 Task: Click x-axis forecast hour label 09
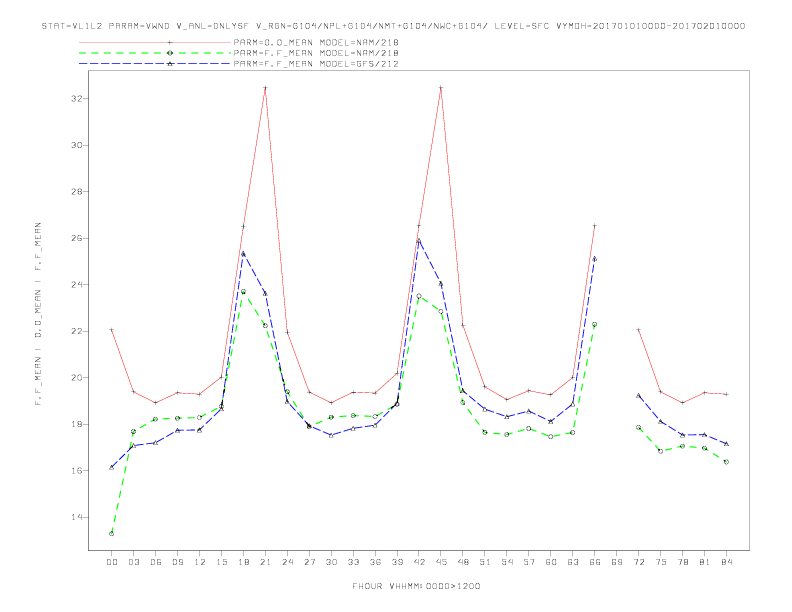177,562
